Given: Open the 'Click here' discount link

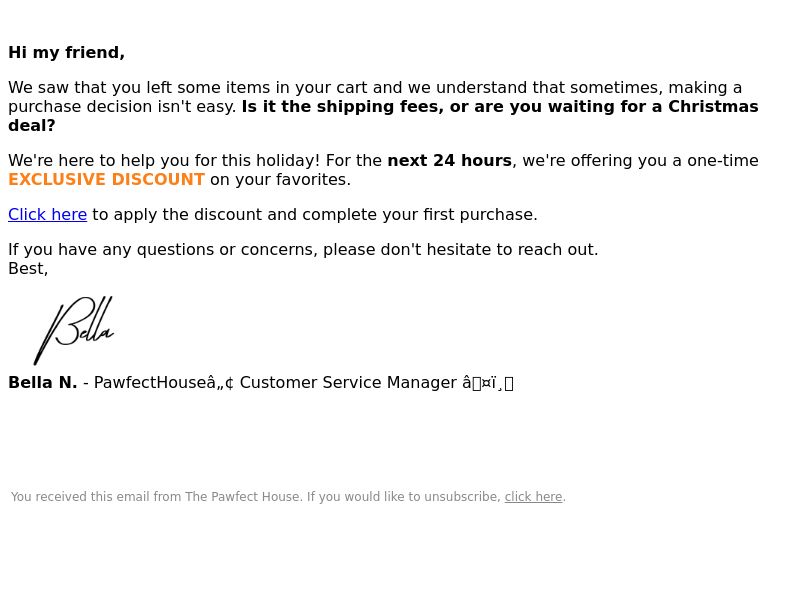Looking at the screenshot, I should (47, 215).
